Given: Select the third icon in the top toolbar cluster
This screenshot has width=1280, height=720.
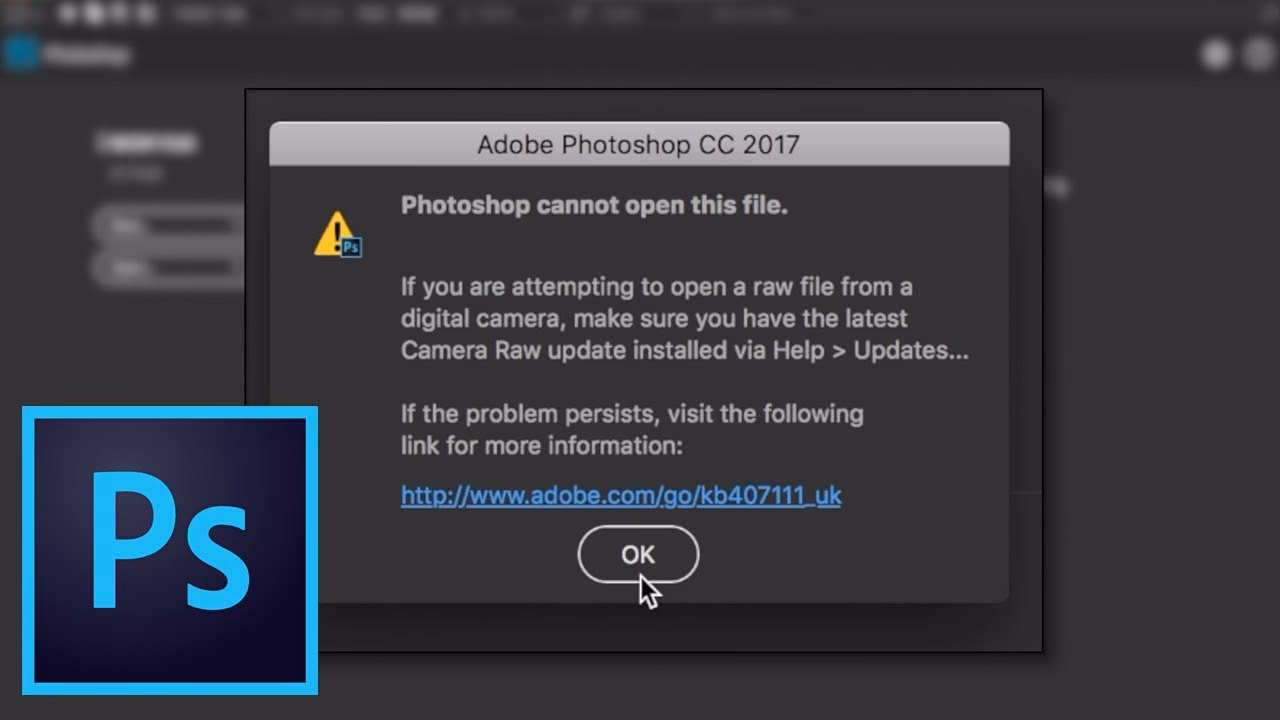Looking at the screenshot, I should 119,15.
